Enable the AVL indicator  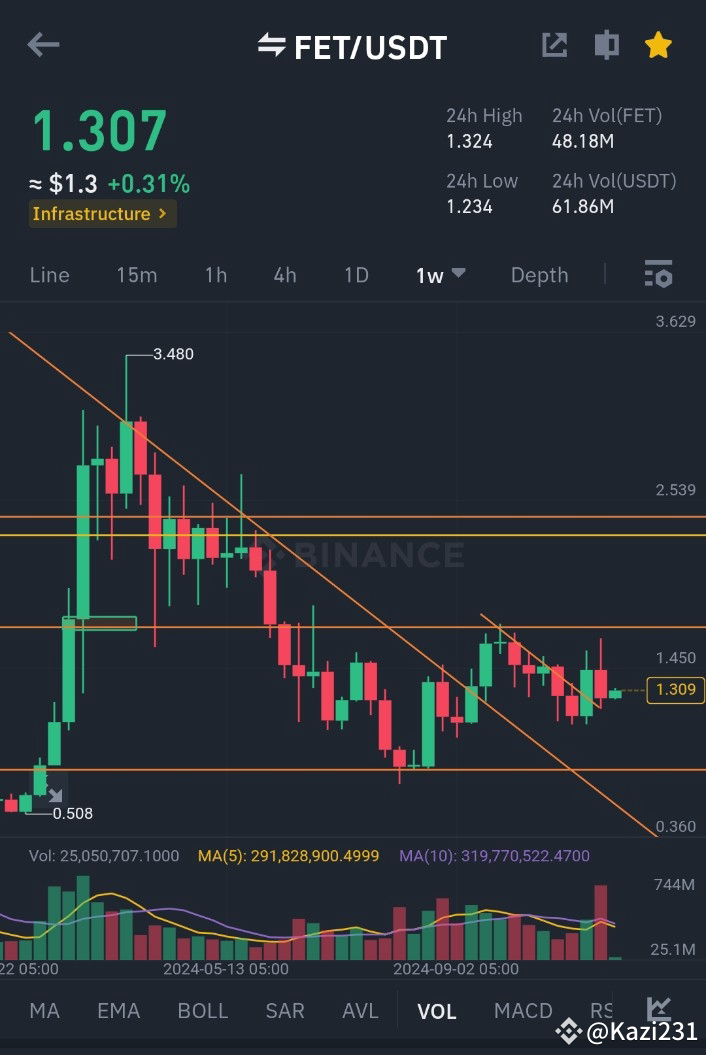(x=360, y=1011)
